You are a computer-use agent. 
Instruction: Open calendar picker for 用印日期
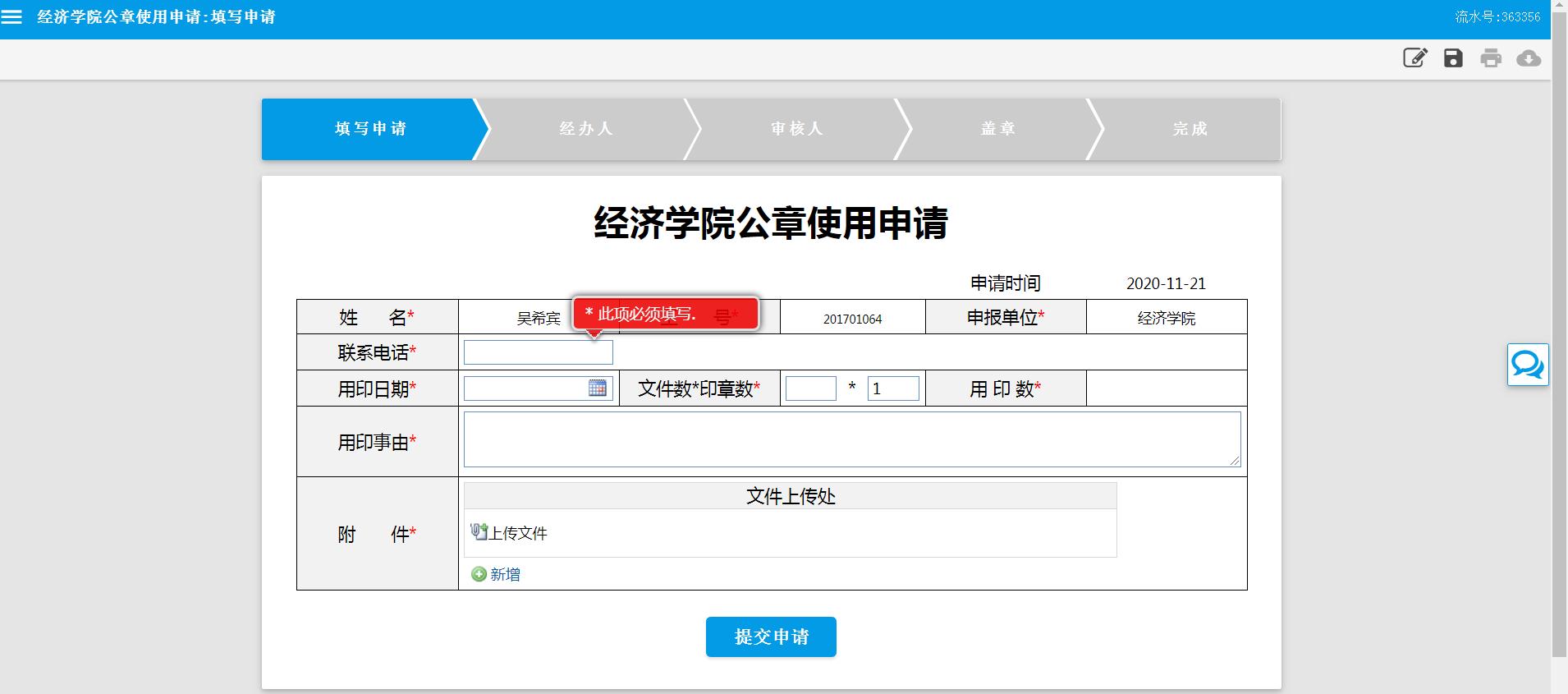pyautogui.click(x=598, y=388)
